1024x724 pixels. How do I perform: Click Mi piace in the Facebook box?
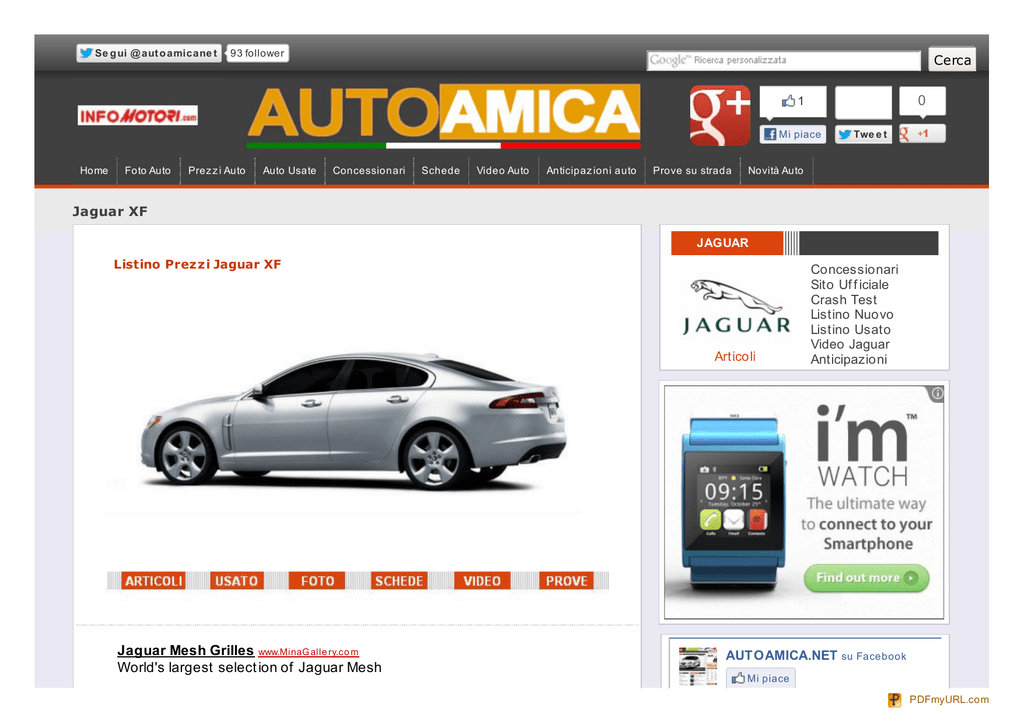(761, 678)
